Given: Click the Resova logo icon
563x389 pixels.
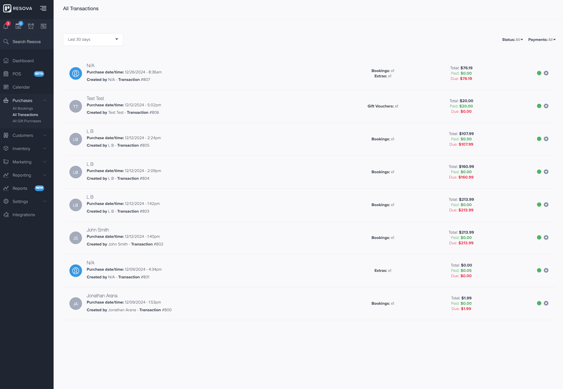Looking at the screenshot, I should coord(7,8).
